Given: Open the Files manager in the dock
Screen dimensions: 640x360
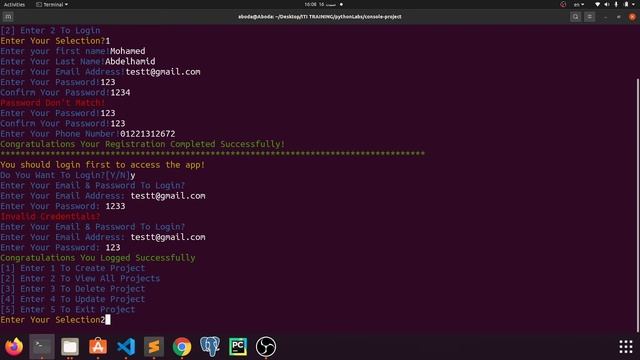Looking at the screenshot, I should pos(70,347).
